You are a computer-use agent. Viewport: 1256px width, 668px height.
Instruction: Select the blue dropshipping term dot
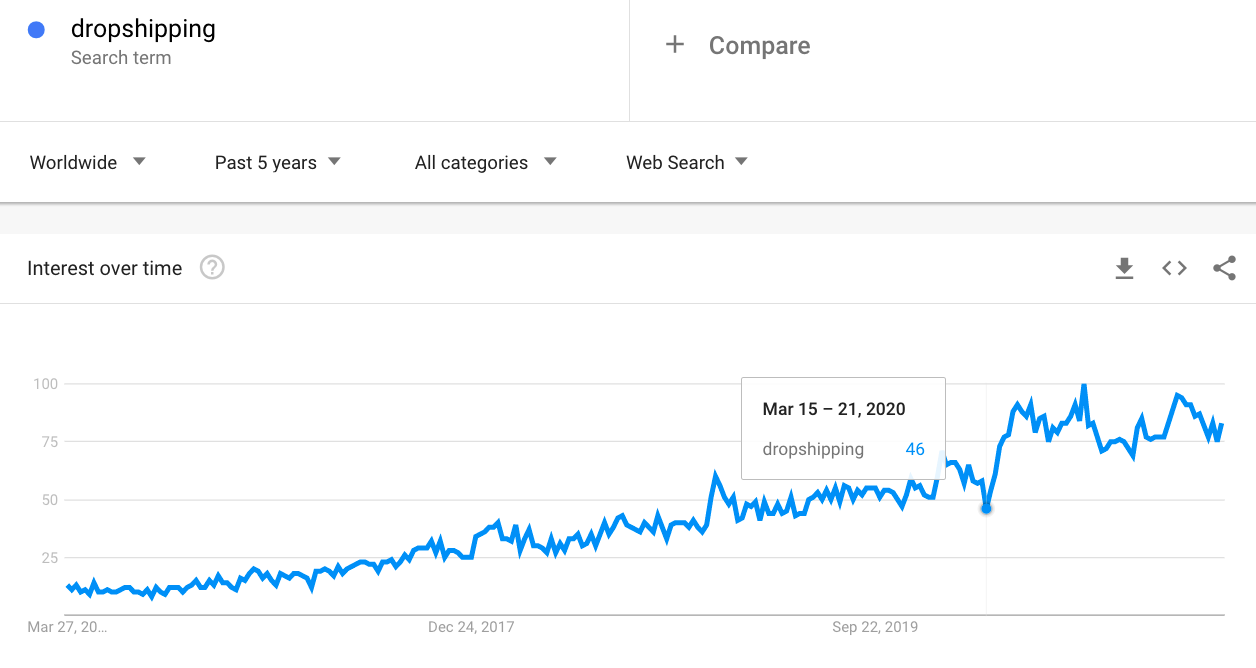coord(37,30)
